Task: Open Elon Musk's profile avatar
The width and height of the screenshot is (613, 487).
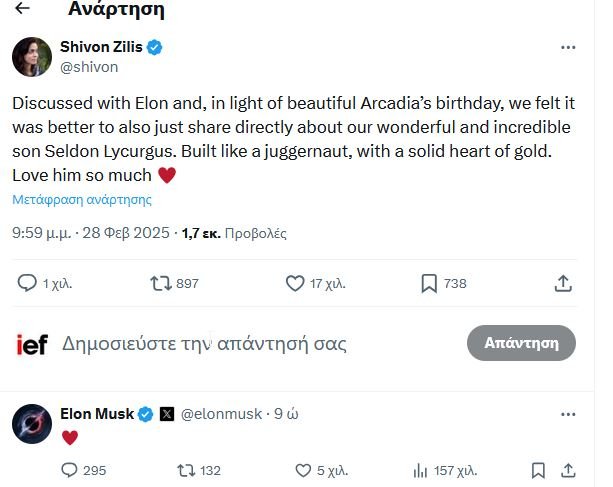Action: [x=32, y=423]
